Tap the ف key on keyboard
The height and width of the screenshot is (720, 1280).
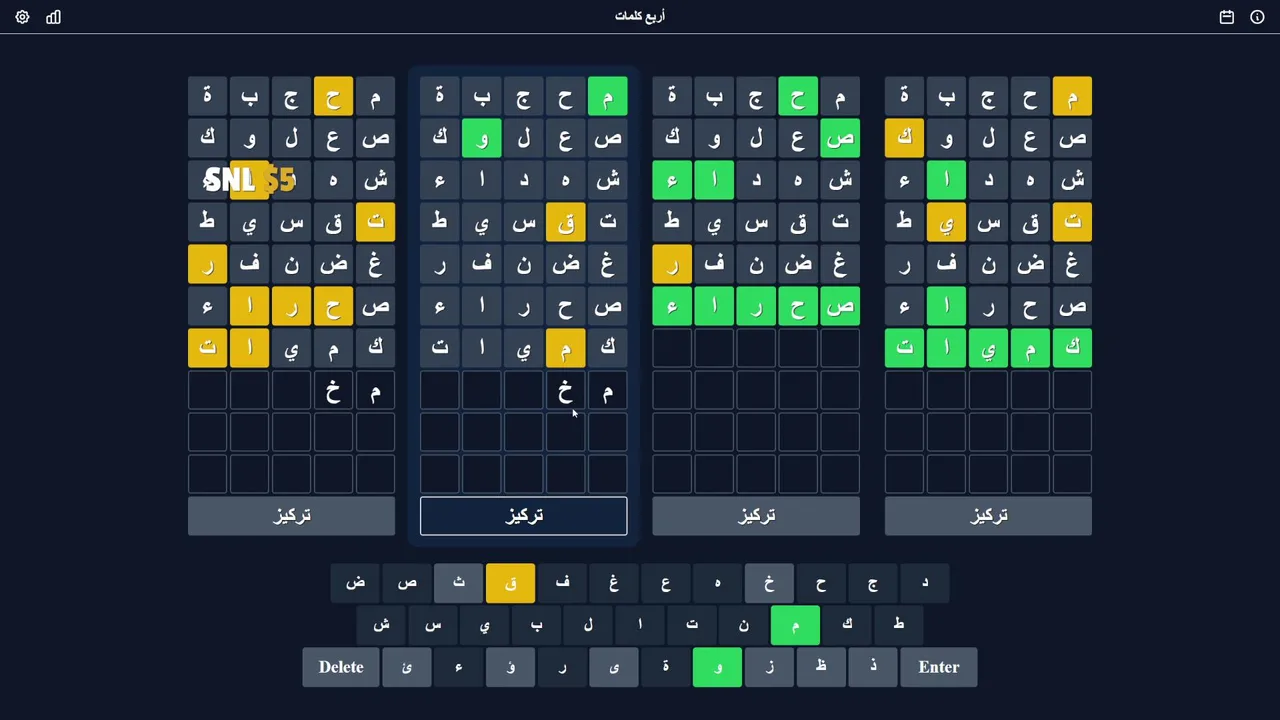click(x=563, y=583)
